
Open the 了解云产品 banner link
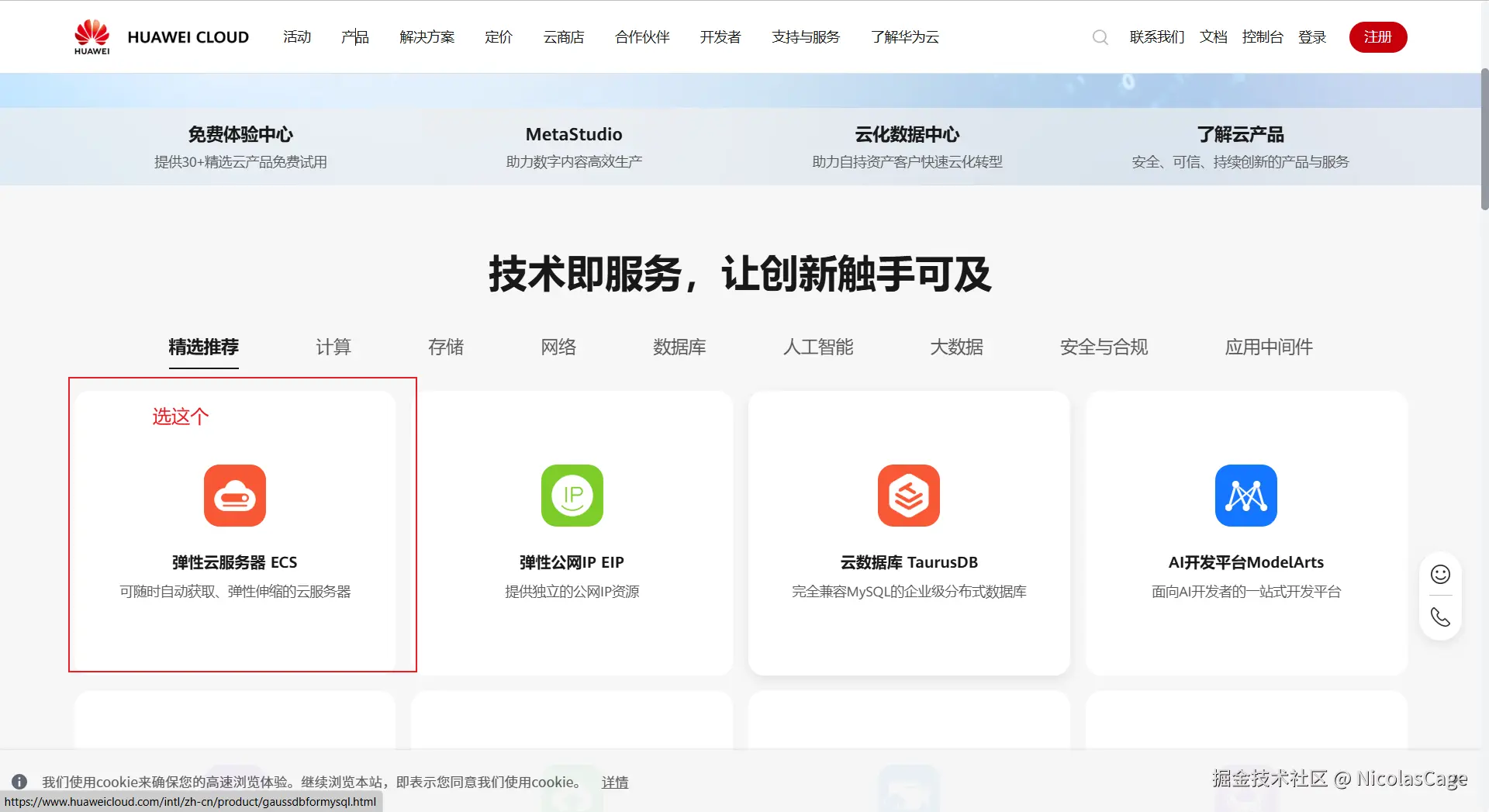click(x=1241, y=134)
